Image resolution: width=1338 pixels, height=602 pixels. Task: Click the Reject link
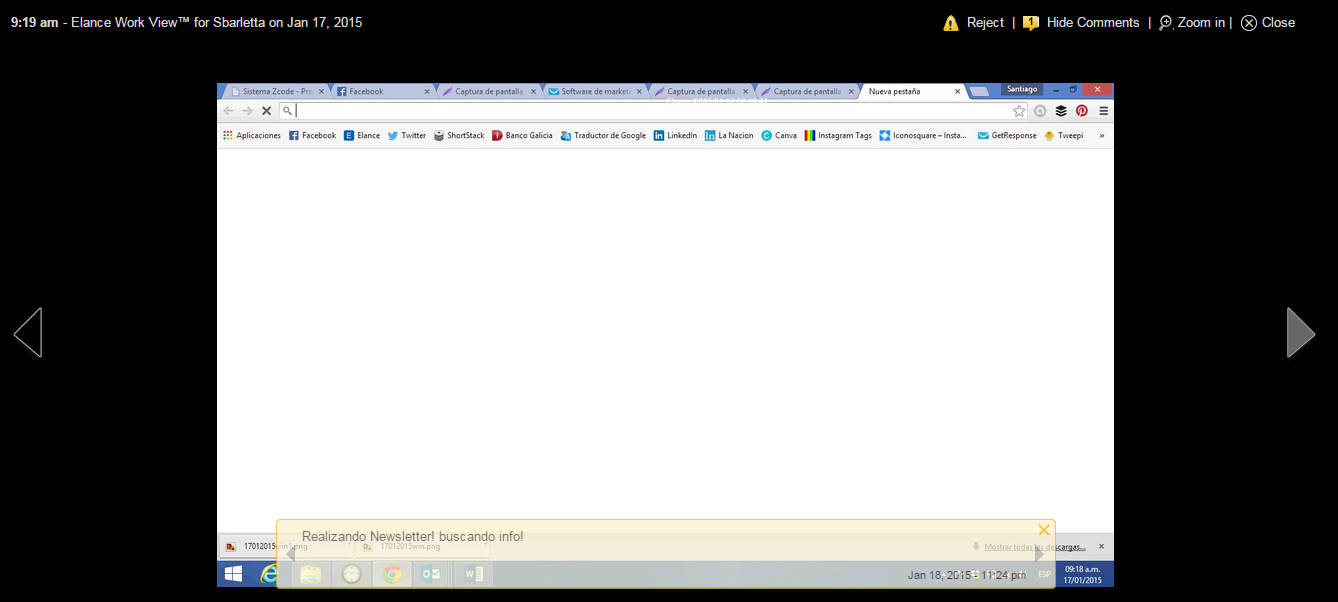point(985,22)
